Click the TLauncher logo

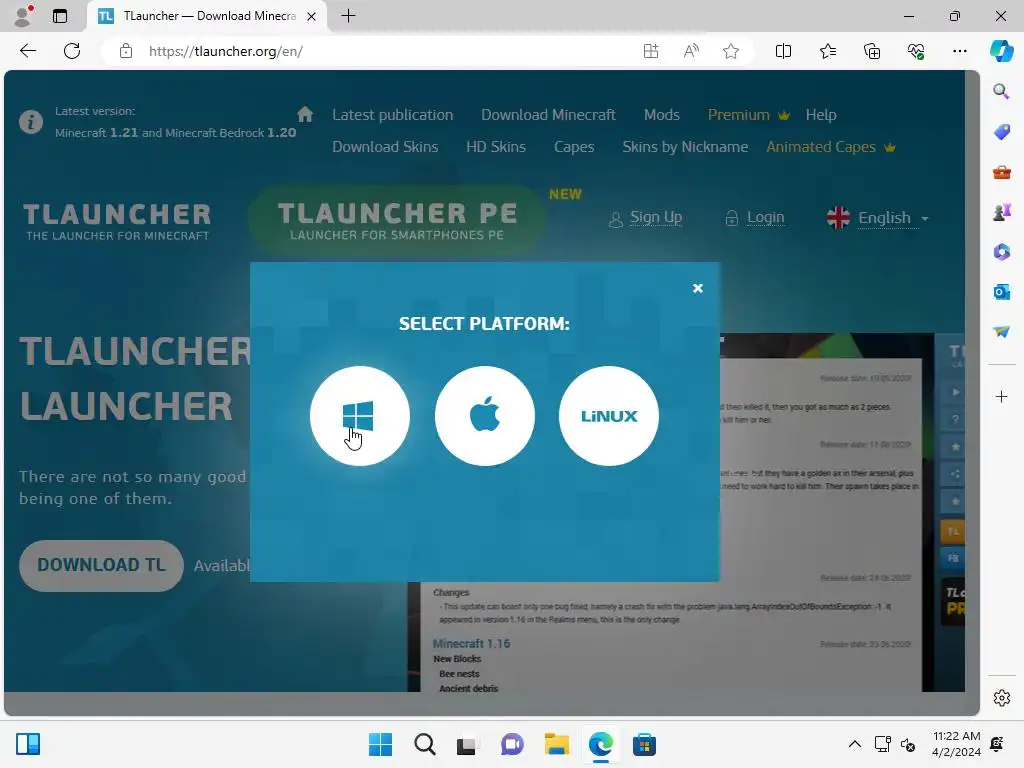118,221
